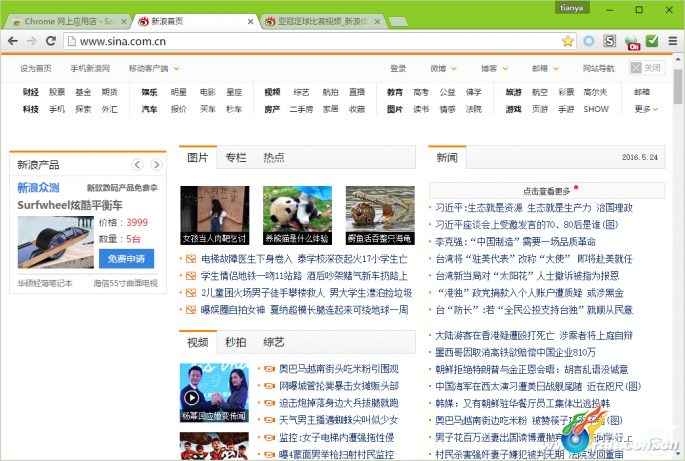
Task: Click the blue circle extension icon
Action: 589,41
